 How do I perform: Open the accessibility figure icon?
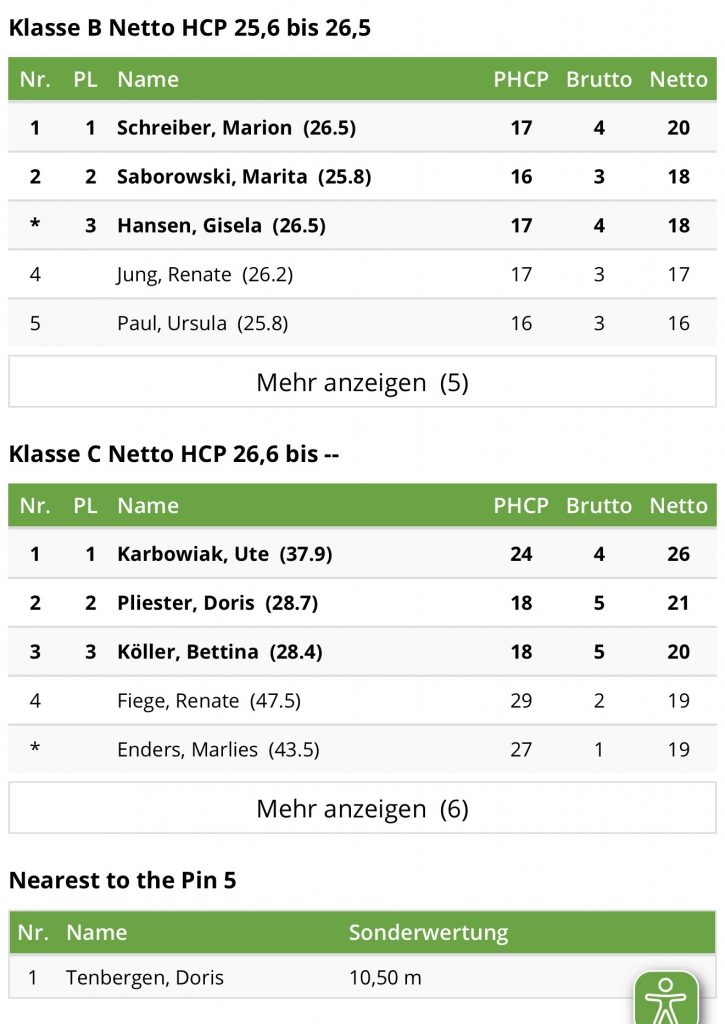click(666, 999)
